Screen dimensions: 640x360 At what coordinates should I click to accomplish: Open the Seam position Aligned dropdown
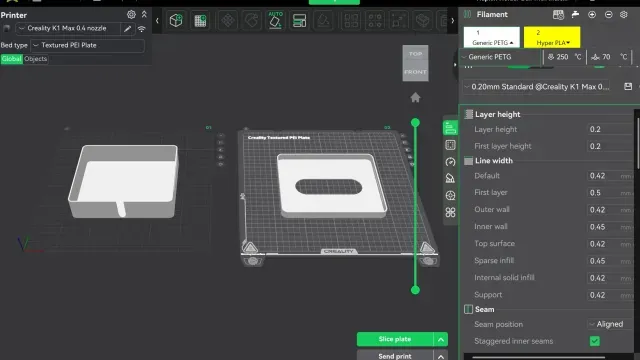pos(609,324)
